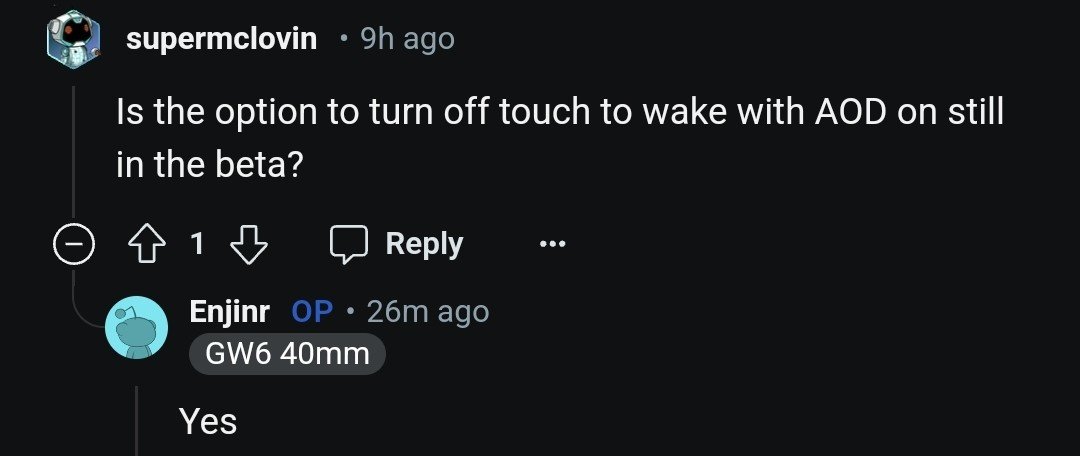
Task: Click the 26m ago timestamp
Action: tap(428, 312)
